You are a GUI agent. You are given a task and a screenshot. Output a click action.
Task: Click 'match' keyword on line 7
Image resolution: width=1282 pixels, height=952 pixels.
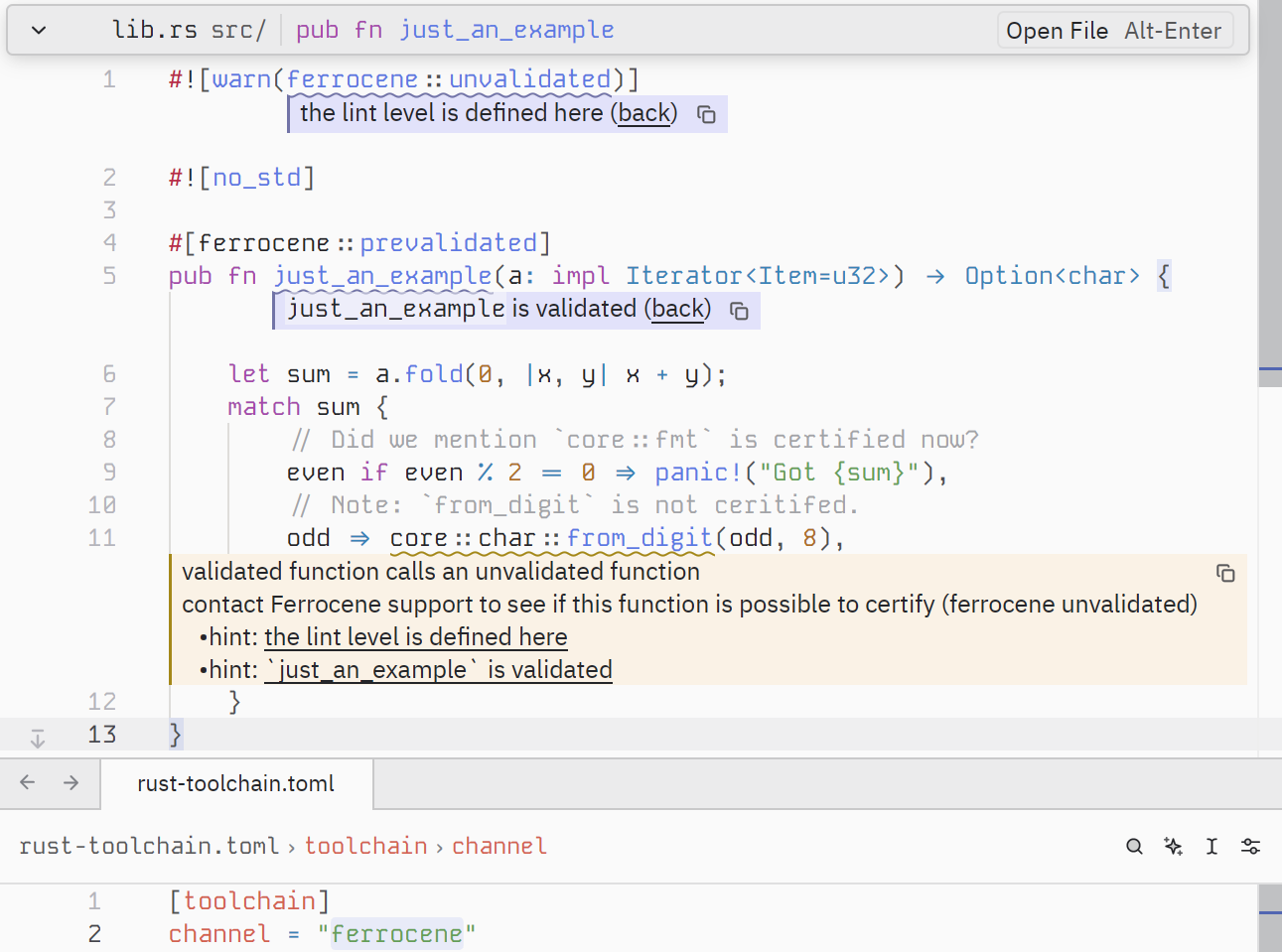264,407
